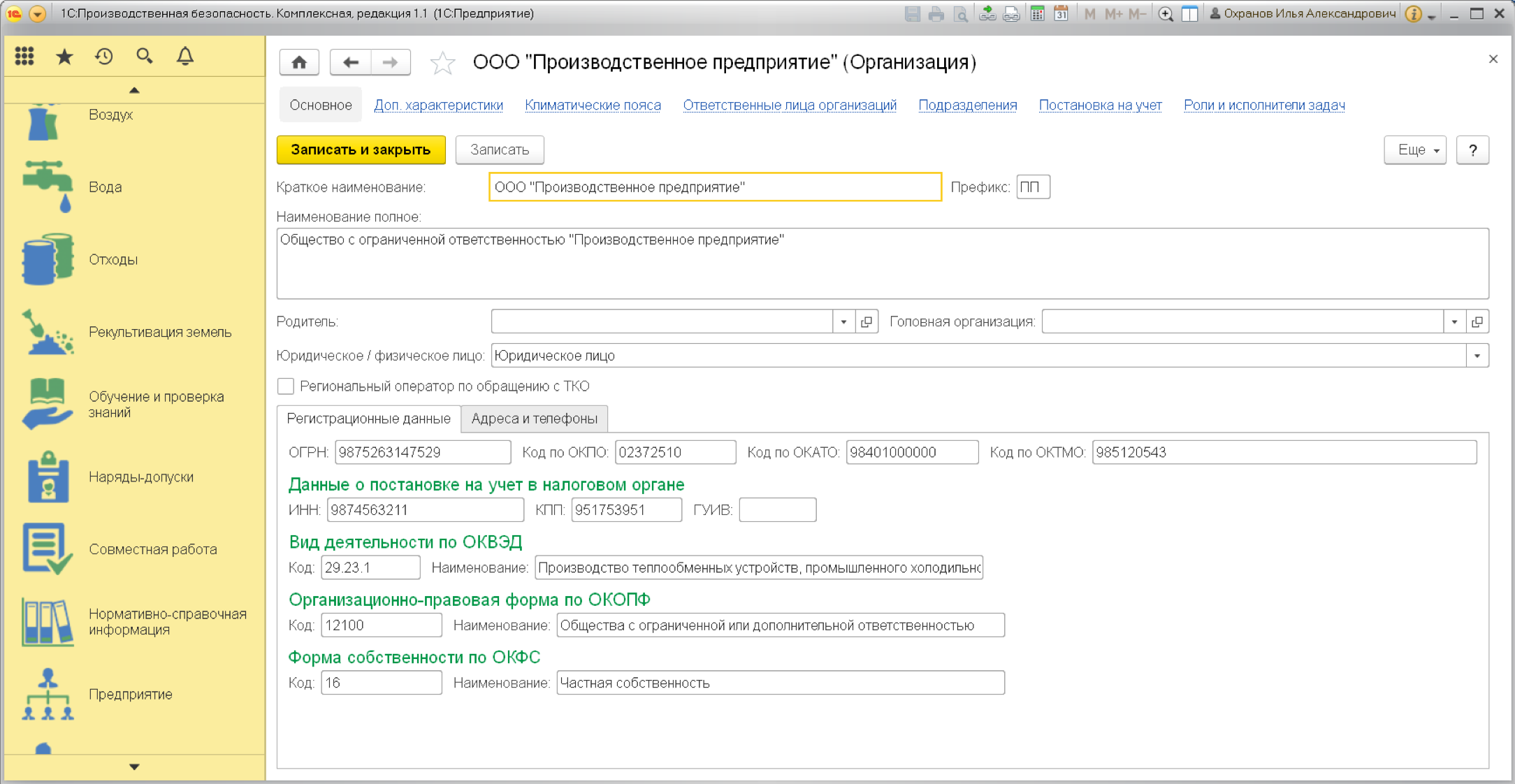The height and width of the screenshot is (784, 1515).
Task: Click the Префикс field
Action: [x=1033, y=187]
